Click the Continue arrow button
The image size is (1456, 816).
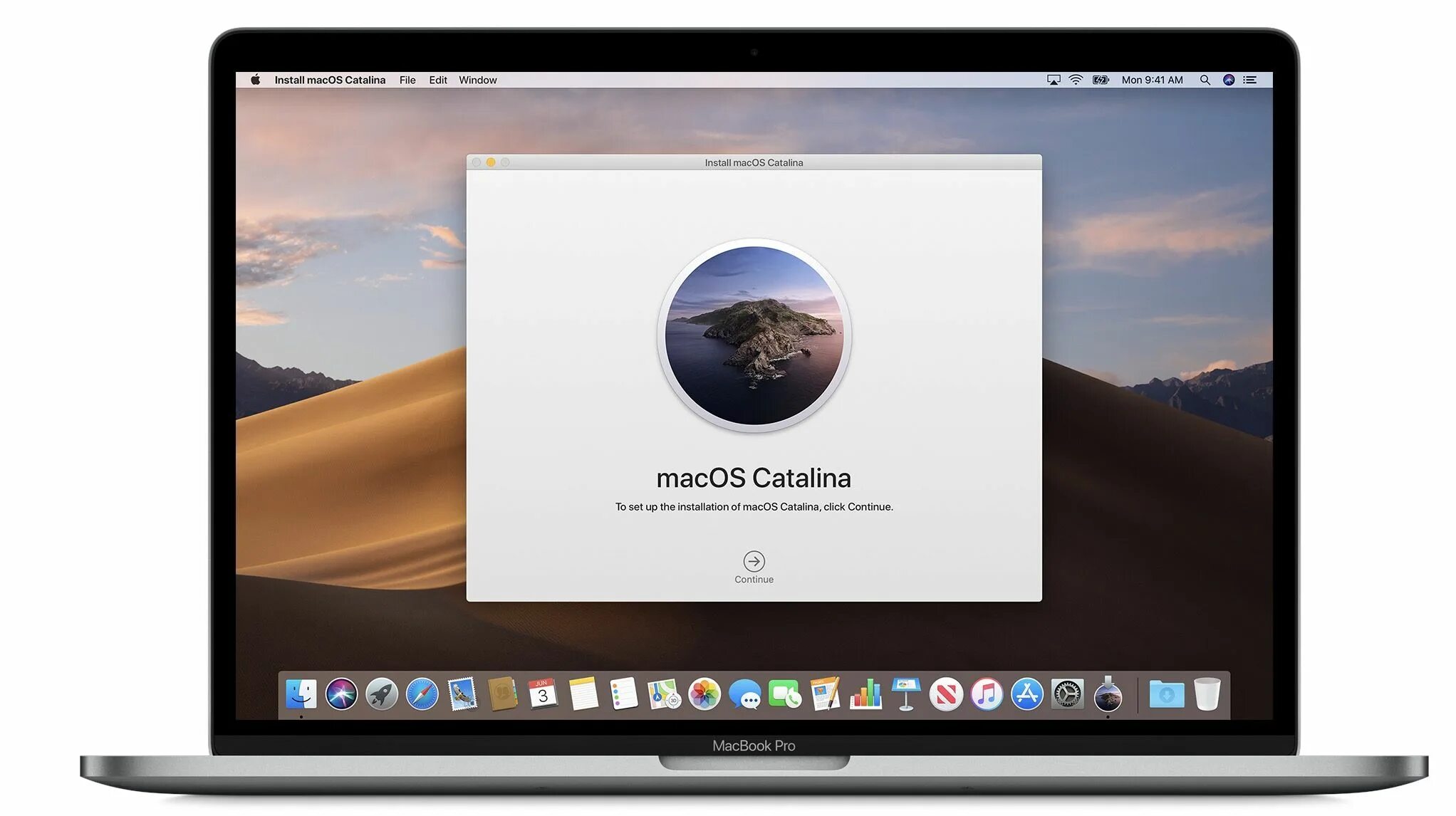coord(754,561)
